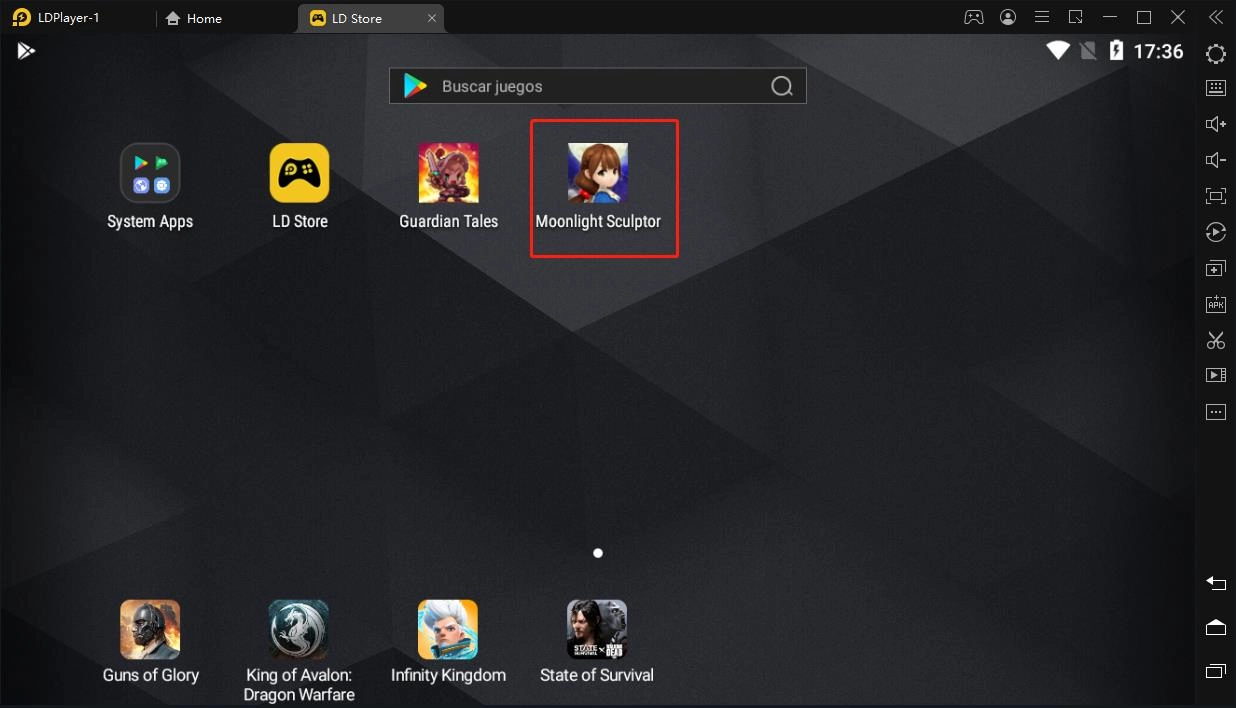Collapse the right sidebar with double chevron
The height and width of the screenshot is (708, 1236).
(1216, 17)
